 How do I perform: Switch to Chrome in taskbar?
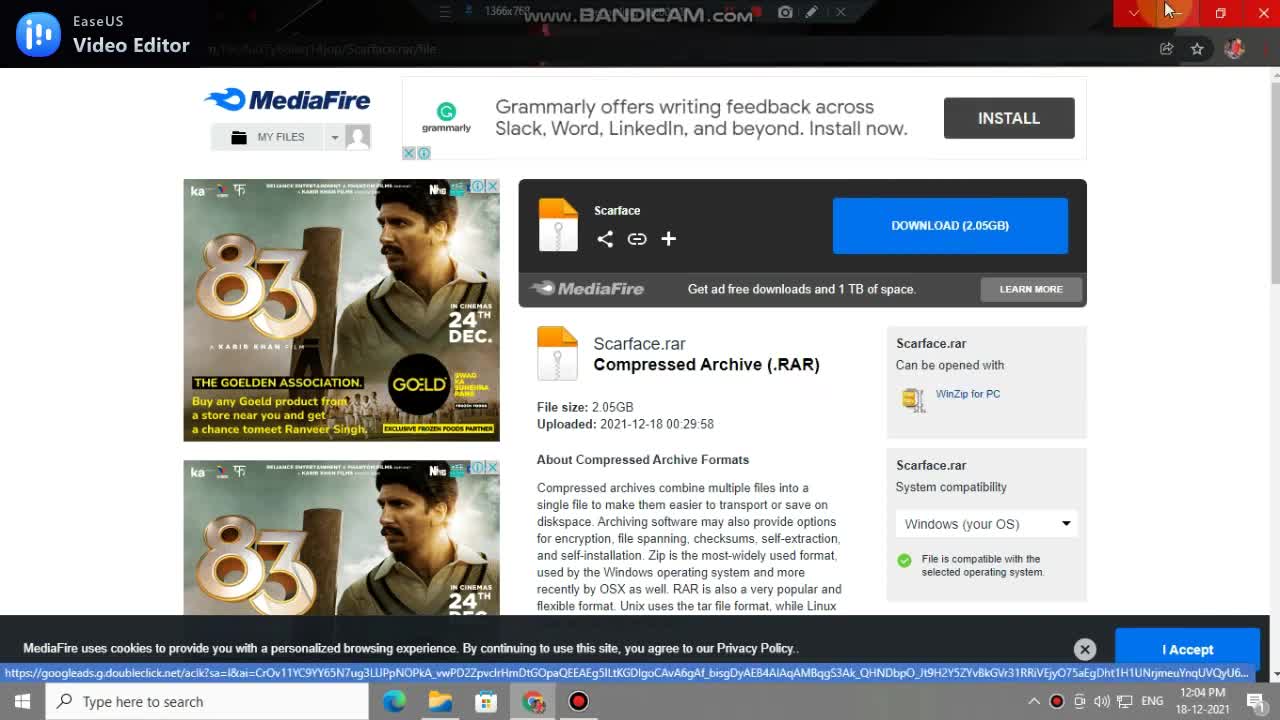[x=532, y=701]
